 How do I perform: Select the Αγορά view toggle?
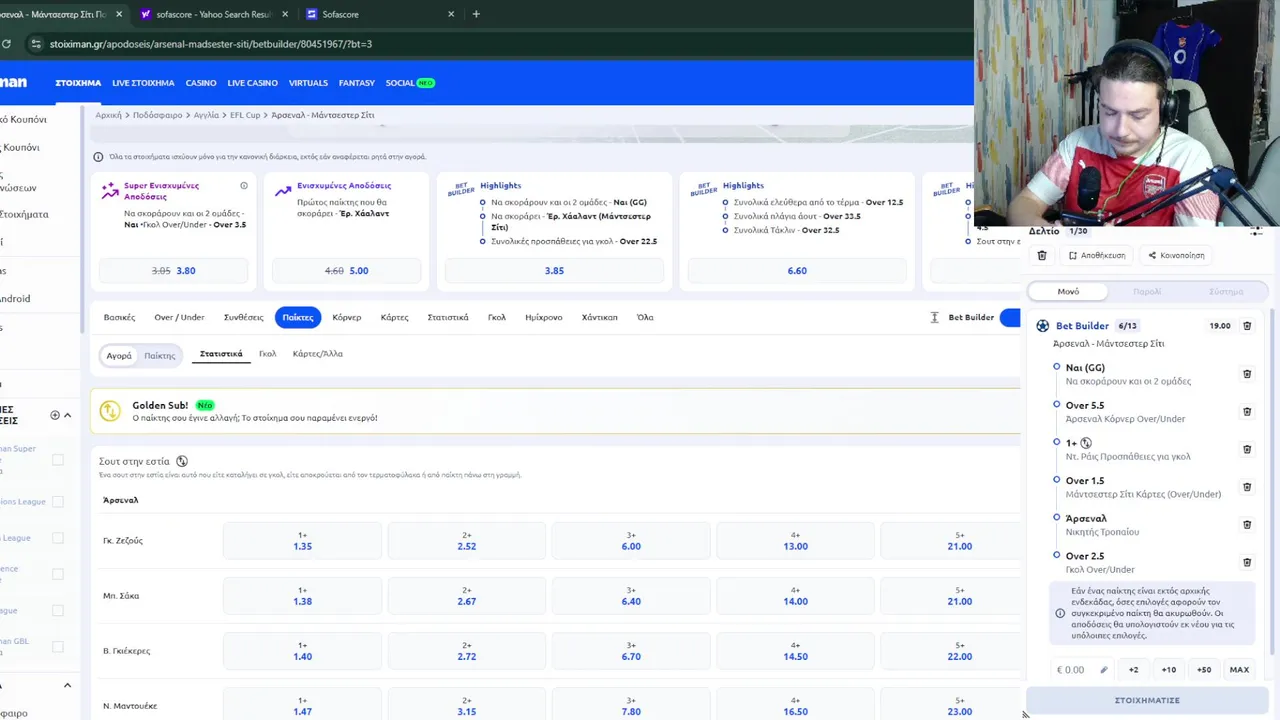click(119, 356)
